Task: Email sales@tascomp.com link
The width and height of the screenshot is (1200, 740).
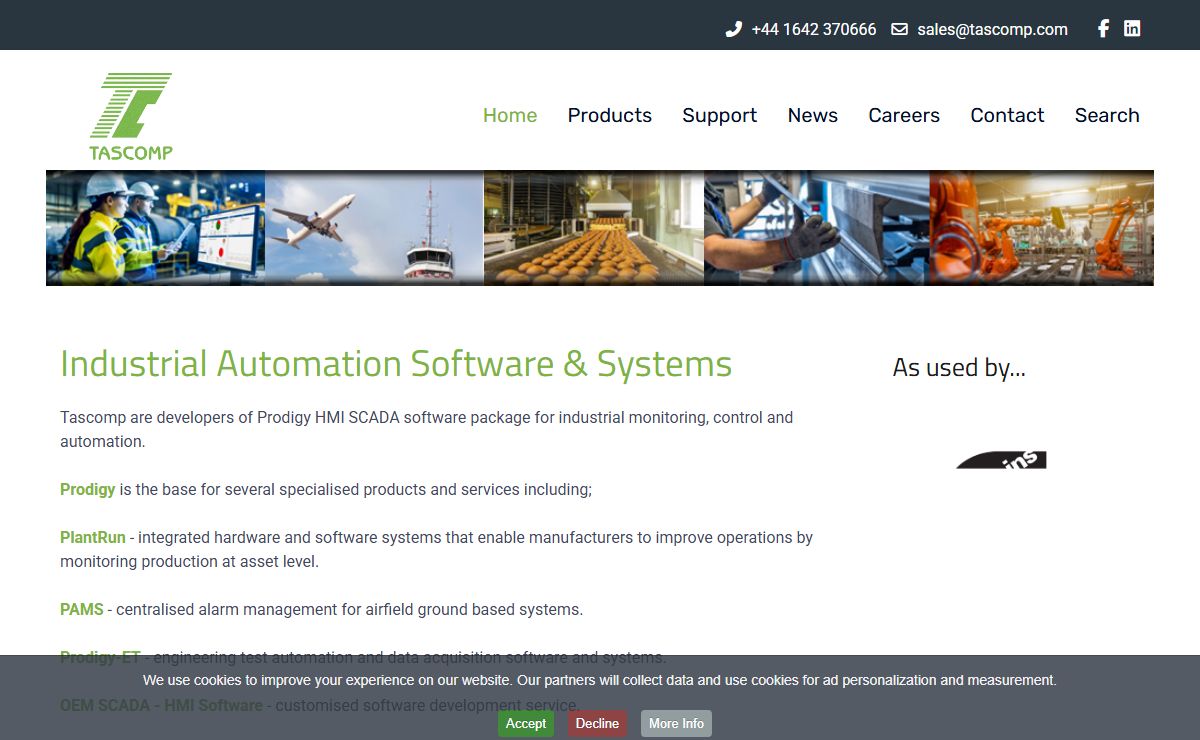Action: [x=992, y=29]
